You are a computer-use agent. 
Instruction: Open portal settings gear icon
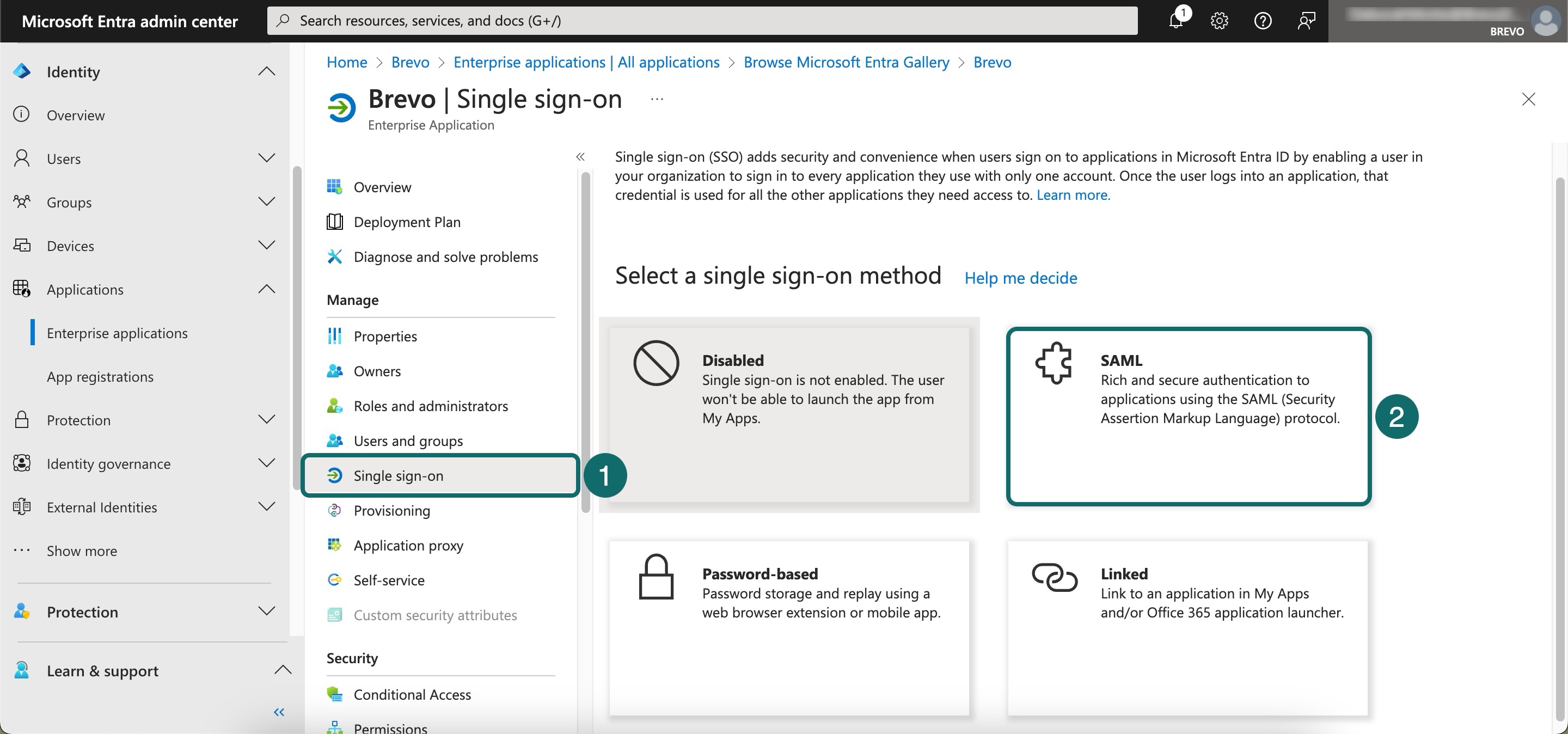[1219, 21]
